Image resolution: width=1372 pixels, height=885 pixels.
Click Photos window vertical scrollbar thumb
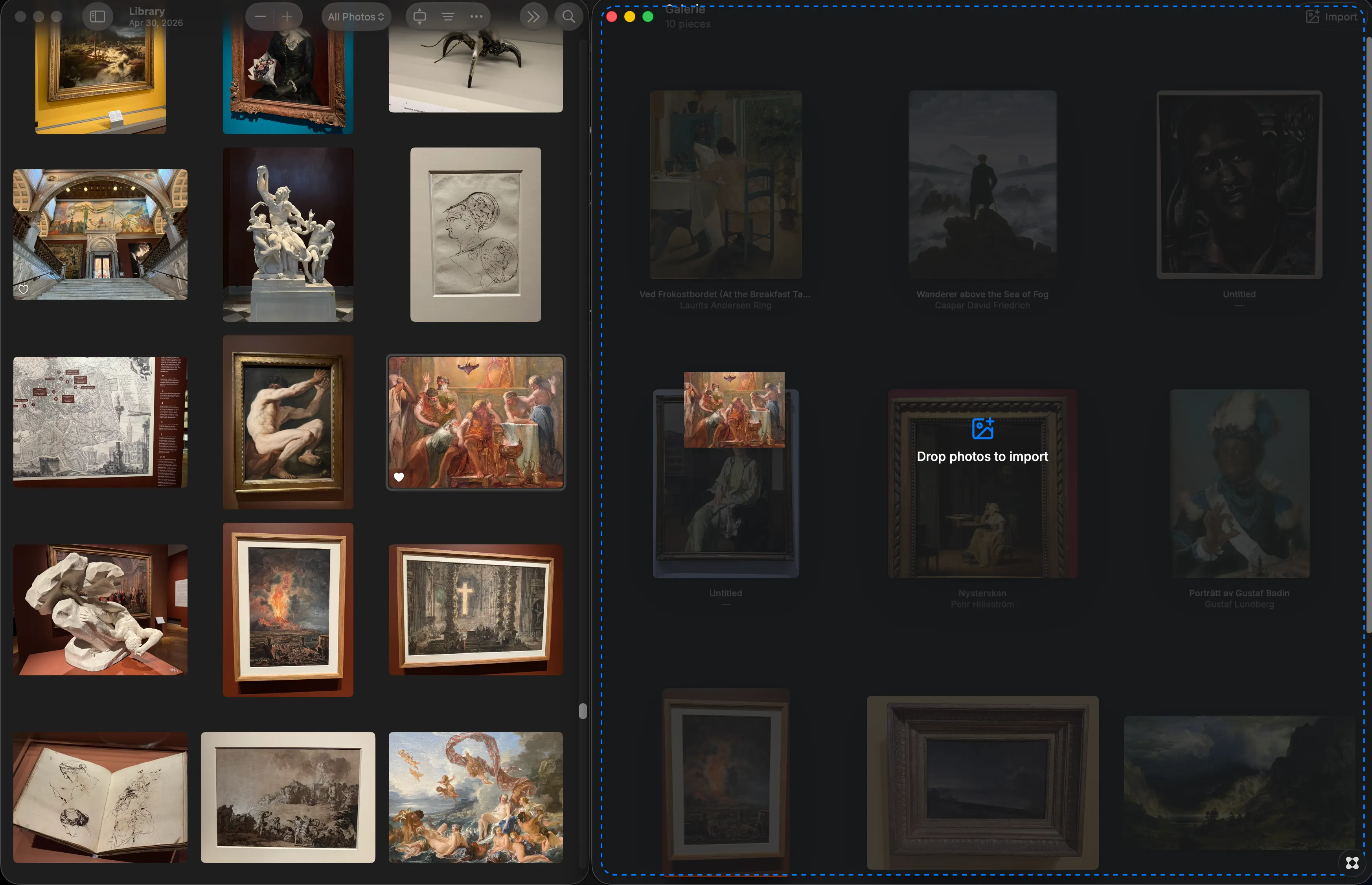(582, 712)
